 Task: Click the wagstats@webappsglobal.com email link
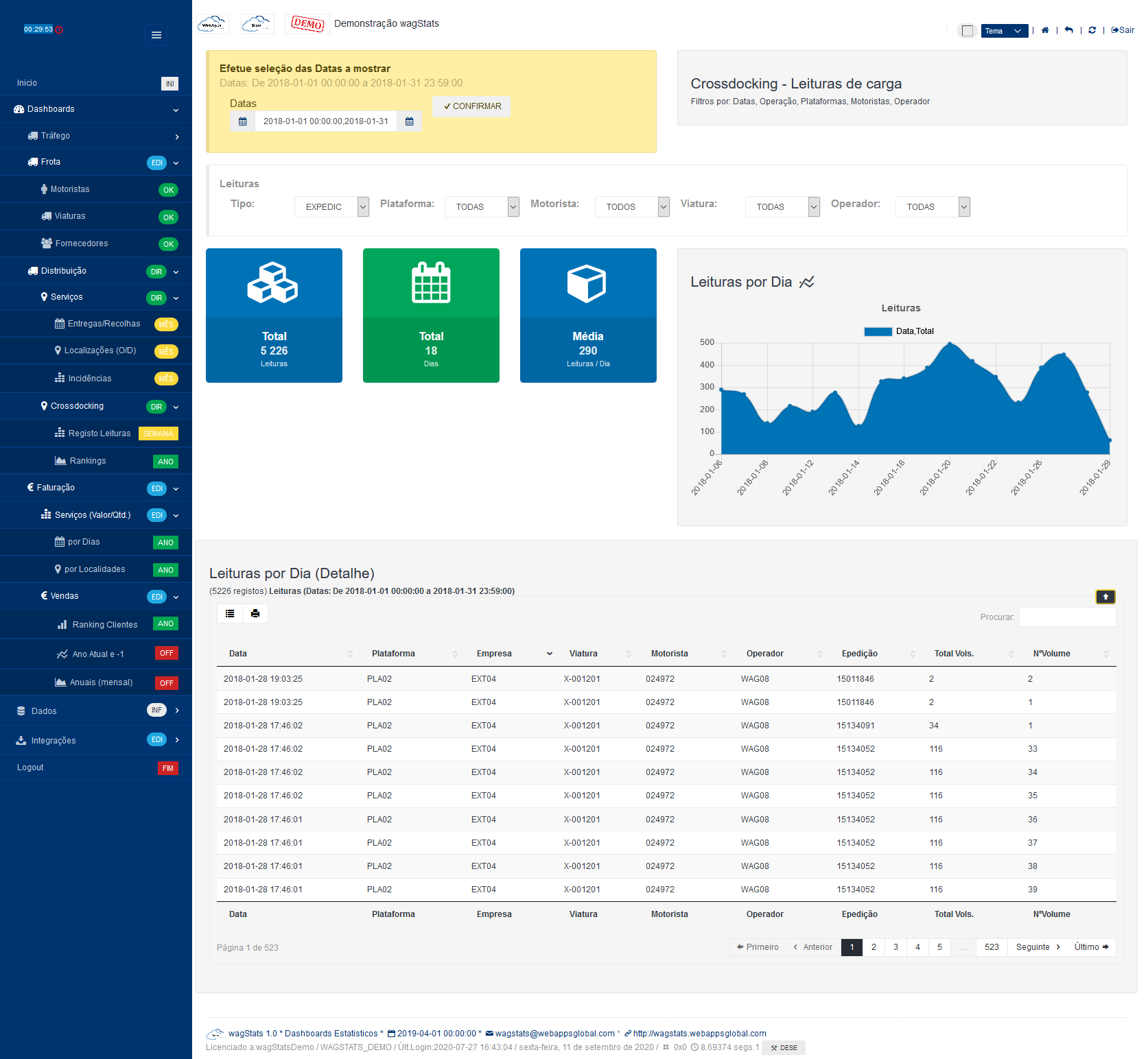pyautogui.click(x=554, y=1034)
